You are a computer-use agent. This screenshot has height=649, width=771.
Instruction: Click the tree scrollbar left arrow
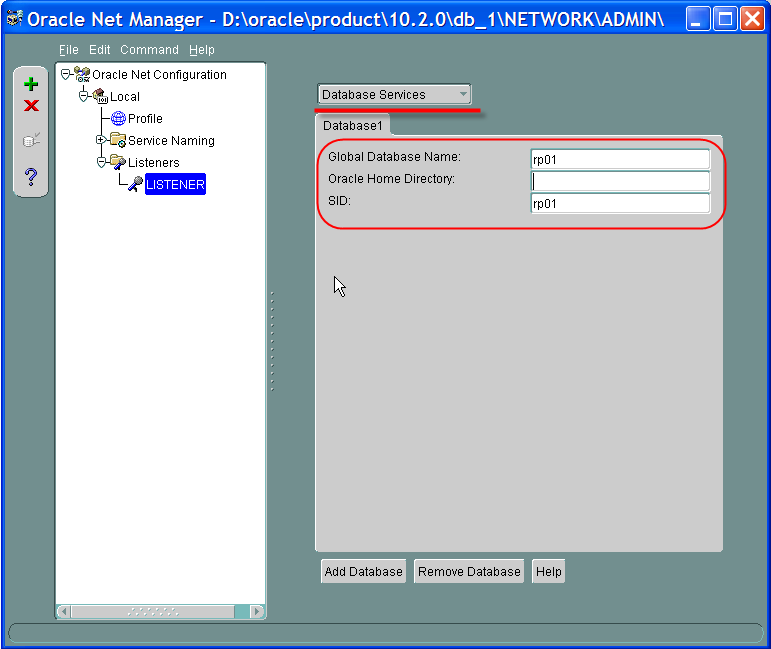[63, 611]
